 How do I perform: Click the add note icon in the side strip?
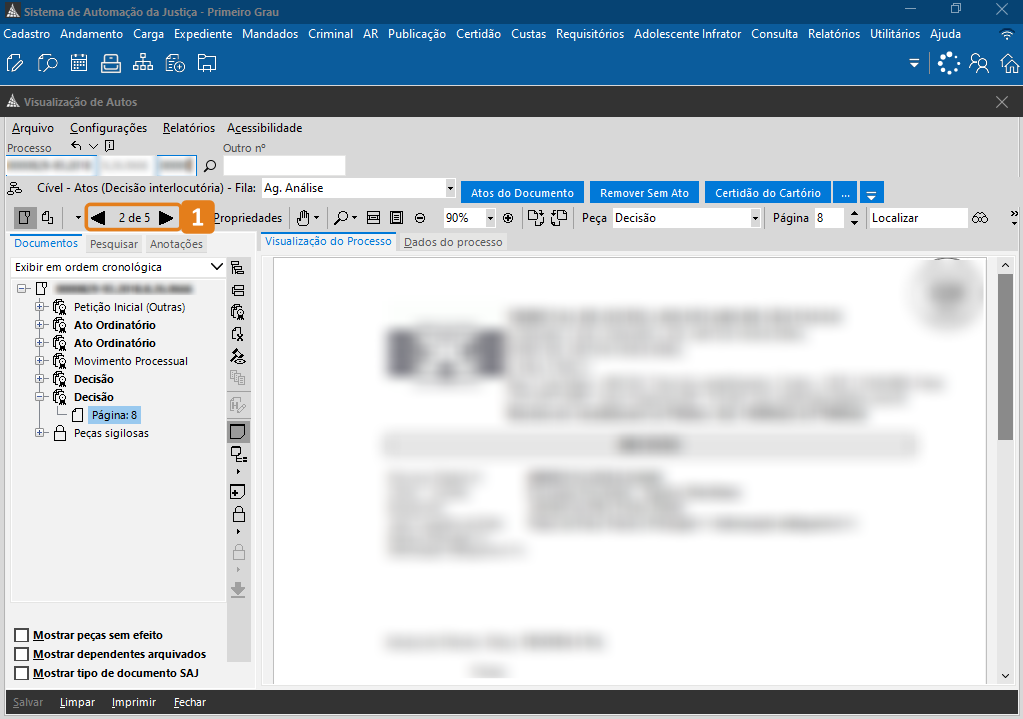click(x=238, y=492)
